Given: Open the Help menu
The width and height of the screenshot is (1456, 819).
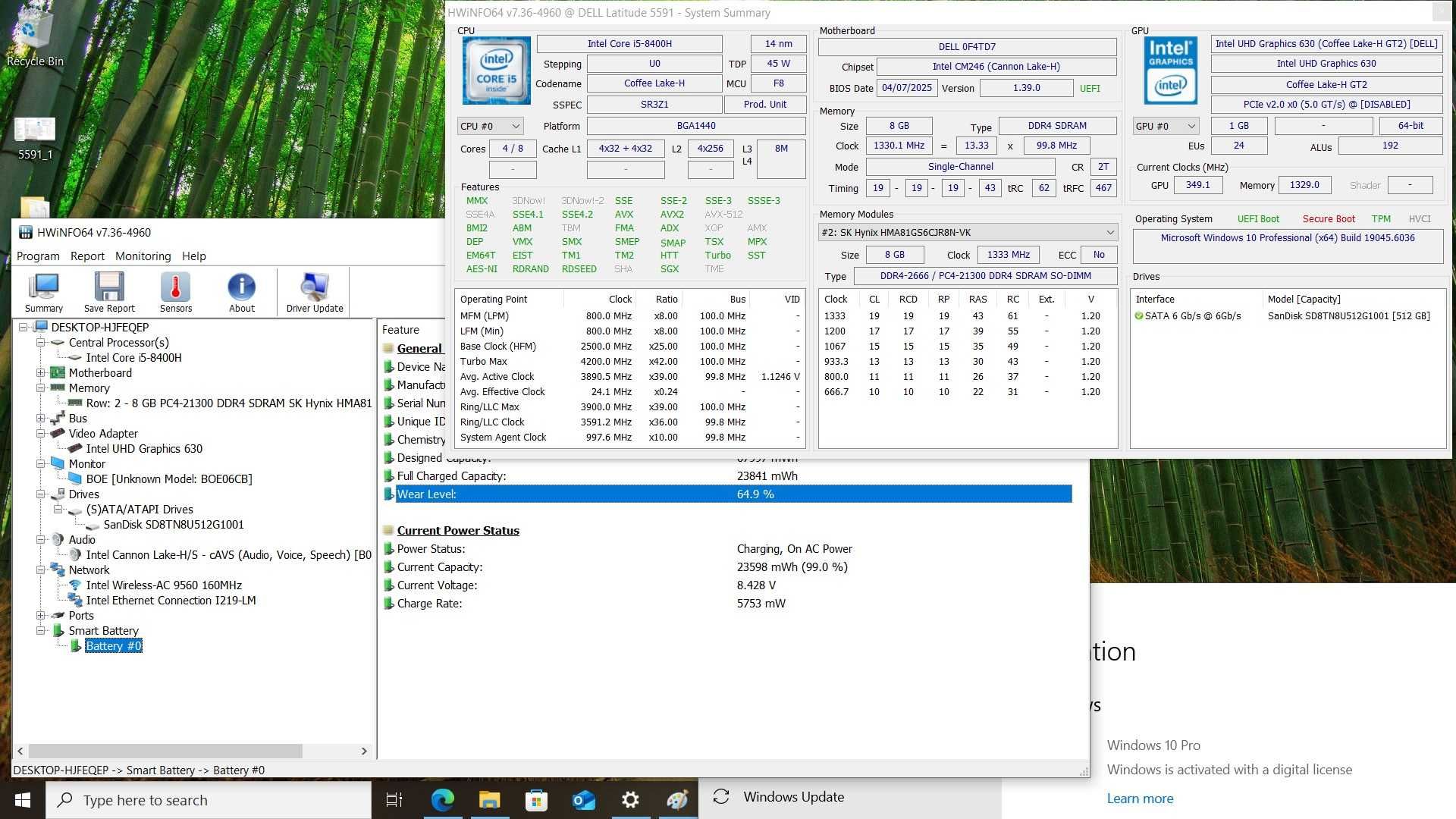Looking at the screenshot, I should 194,256.
